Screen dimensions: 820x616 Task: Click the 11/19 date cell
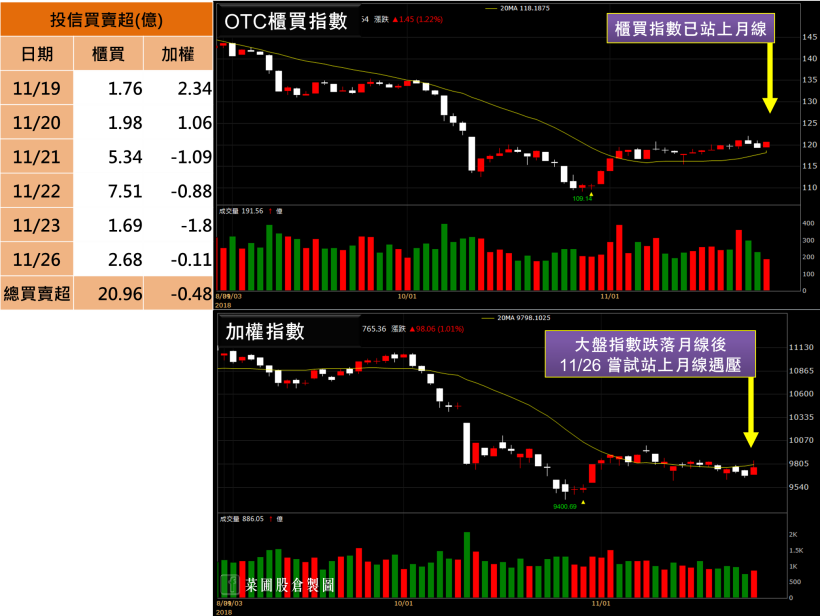point(37,88)
